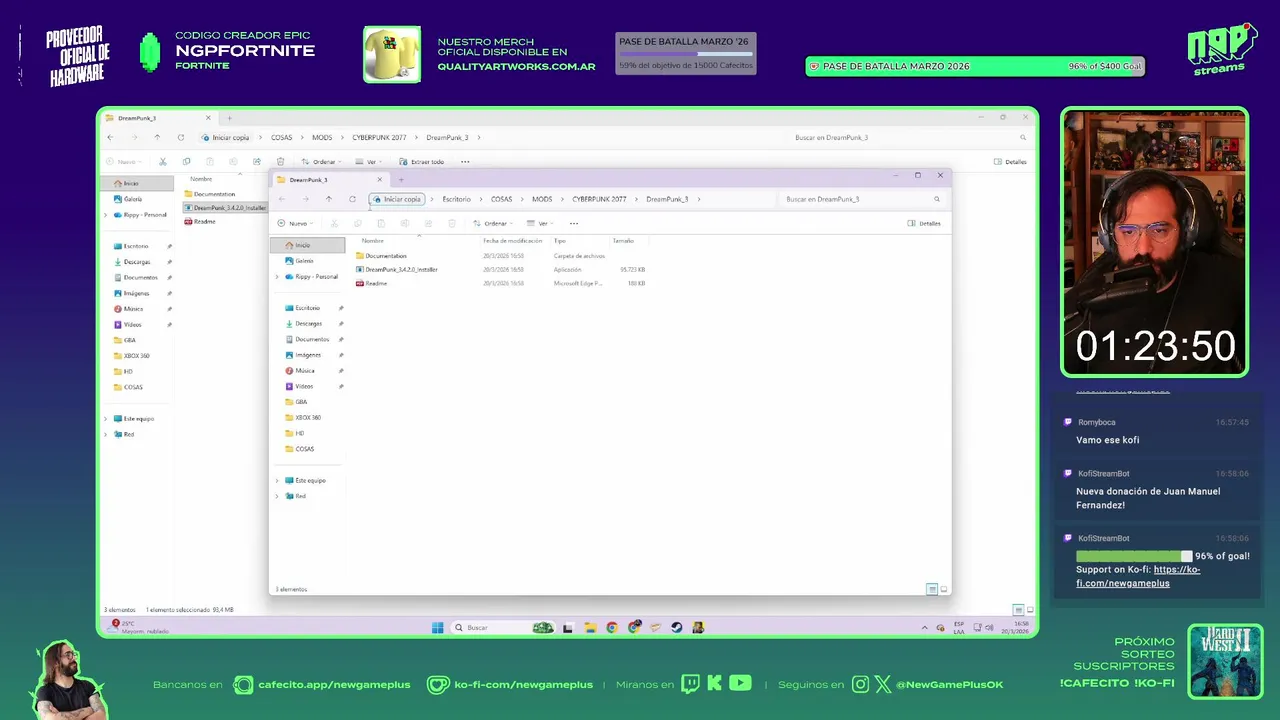Select Escritorio breadcrumb in front window
This screenshot has height=720, width=1280.
coord(456,199)
